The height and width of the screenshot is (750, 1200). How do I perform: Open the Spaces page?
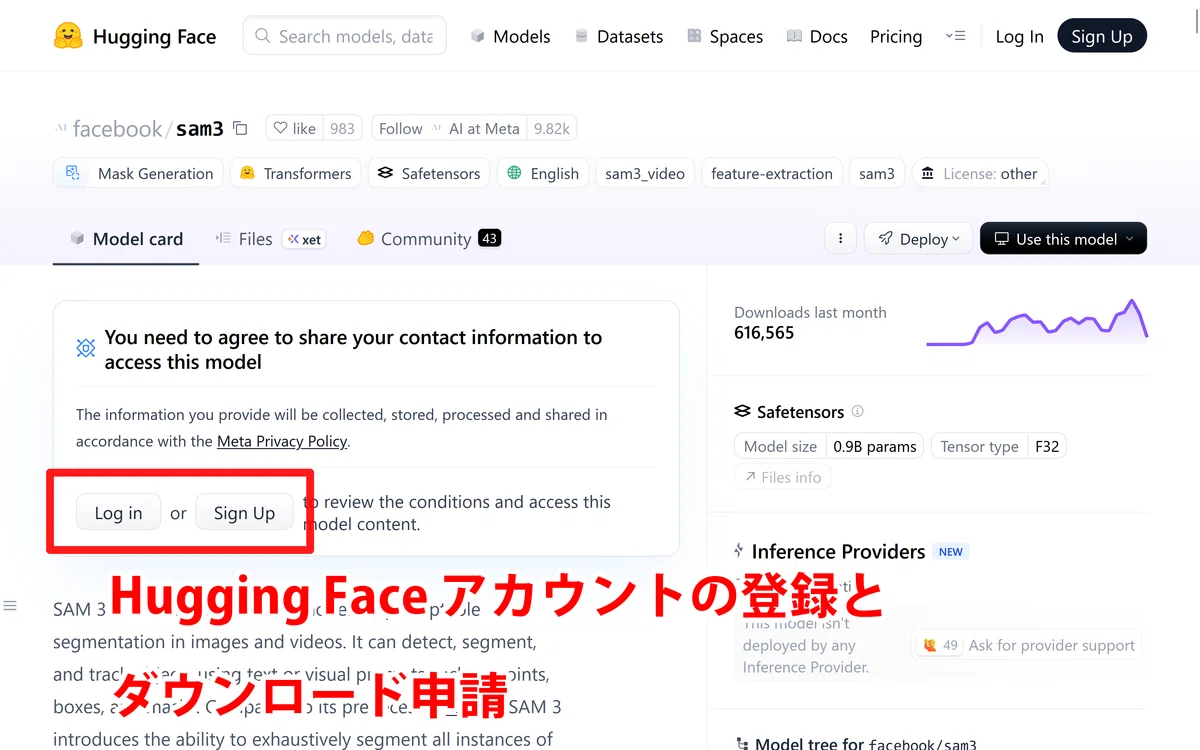(x=725, y=36)
